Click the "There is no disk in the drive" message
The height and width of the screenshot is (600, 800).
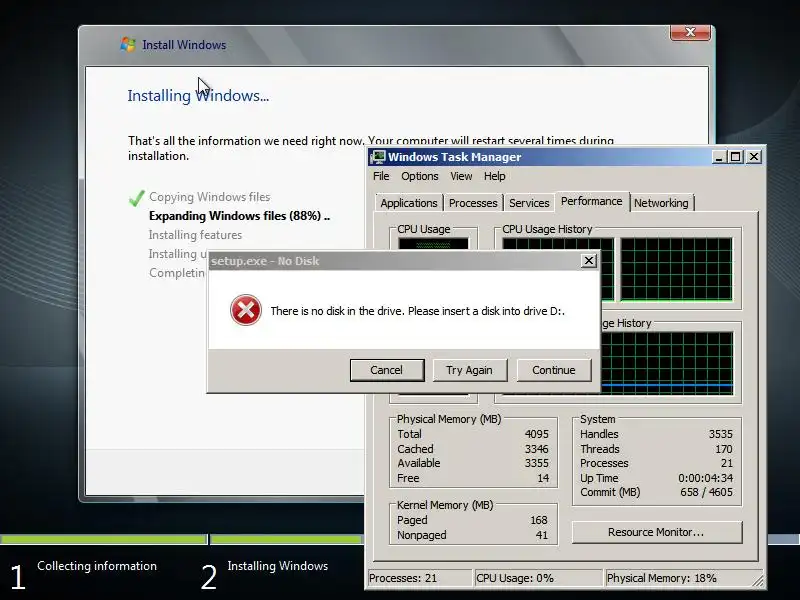(417, 311)
